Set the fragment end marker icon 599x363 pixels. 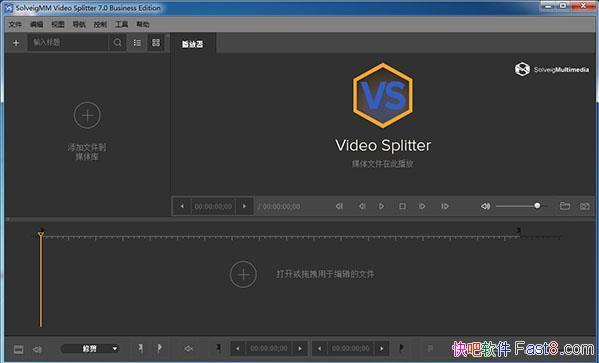click(401, 347)
